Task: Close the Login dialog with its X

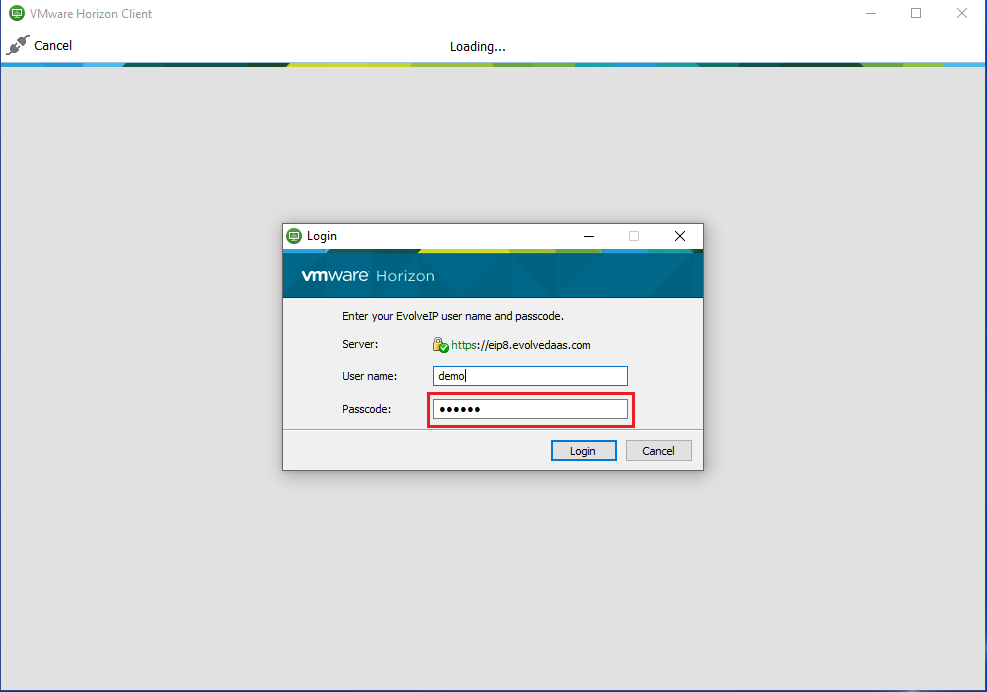Action: click(680, 236)
